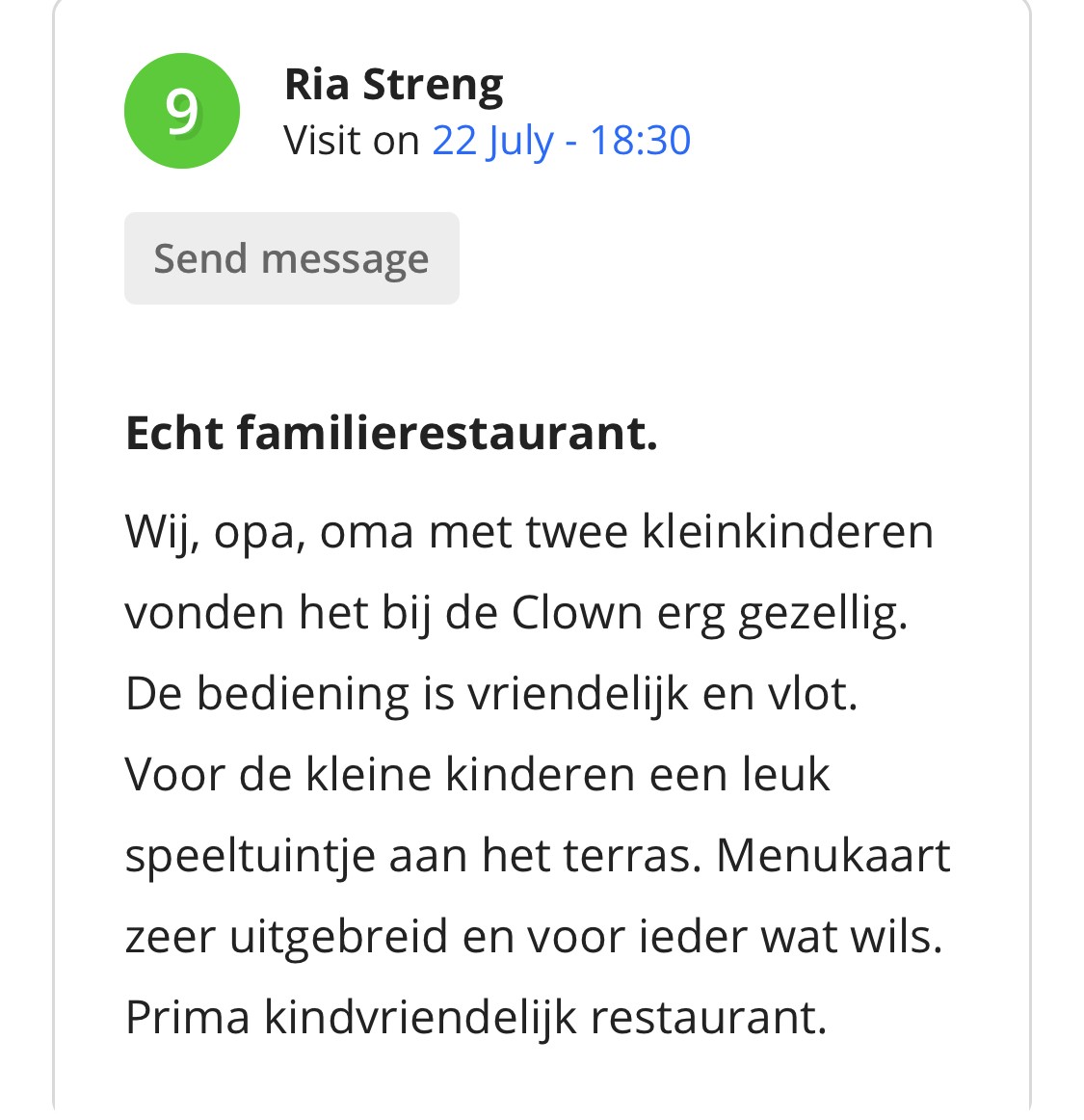The width and height of the screenshot is (1084, 1120).
Task: Click the line starting with speeltuintje
Action: (x=538, y=857)
